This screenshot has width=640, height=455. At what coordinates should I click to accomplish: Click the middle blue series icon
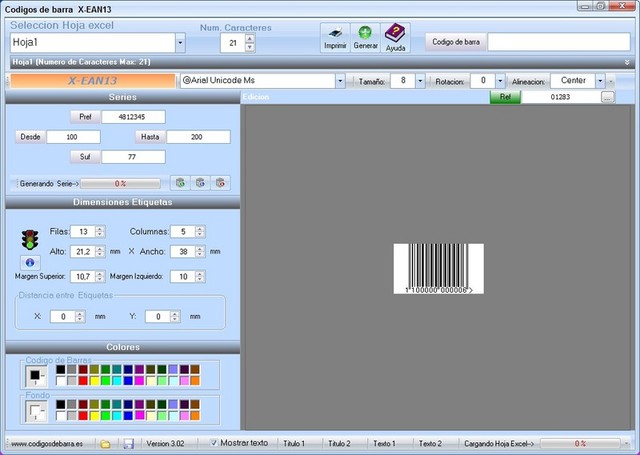(200, 183)
